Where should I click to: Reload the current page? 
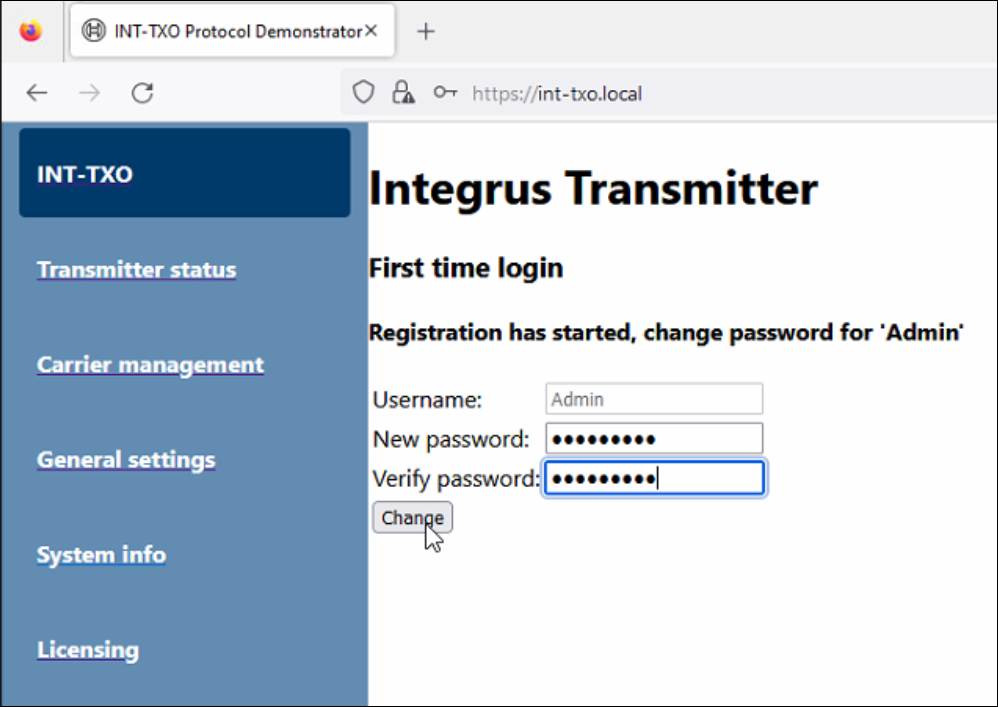(x=143, y=93)
